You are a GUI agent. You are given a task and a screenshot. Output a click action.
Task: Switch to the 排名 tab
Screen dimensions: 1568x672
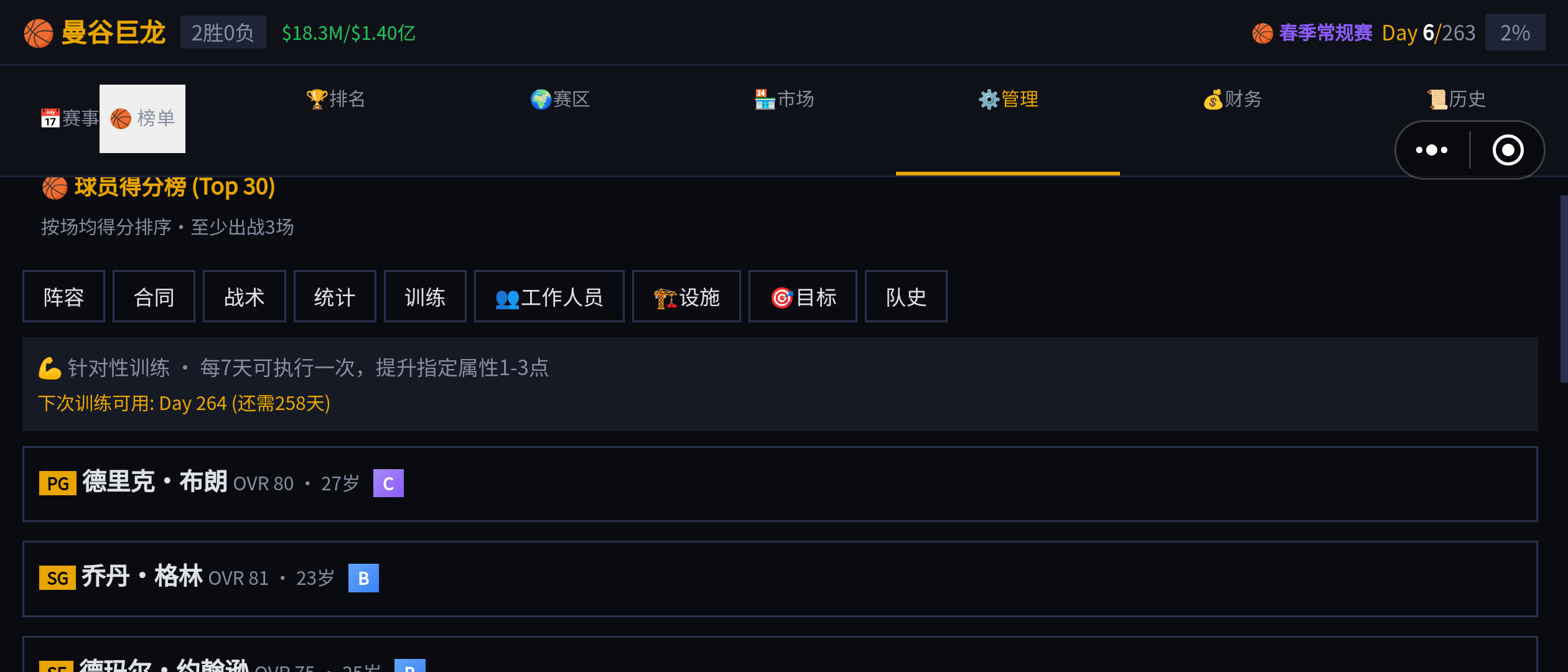pos(336,99)
